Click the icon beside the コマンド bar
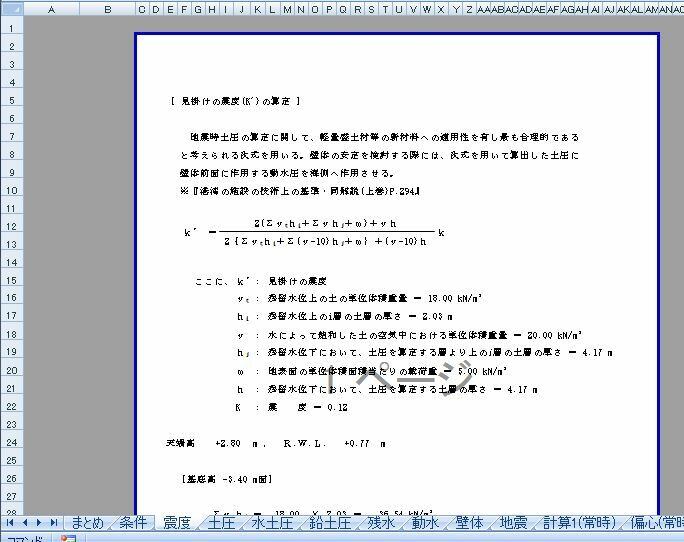Image resolution: width=684 pixels, height=542 pixels. tap(68, 539)
